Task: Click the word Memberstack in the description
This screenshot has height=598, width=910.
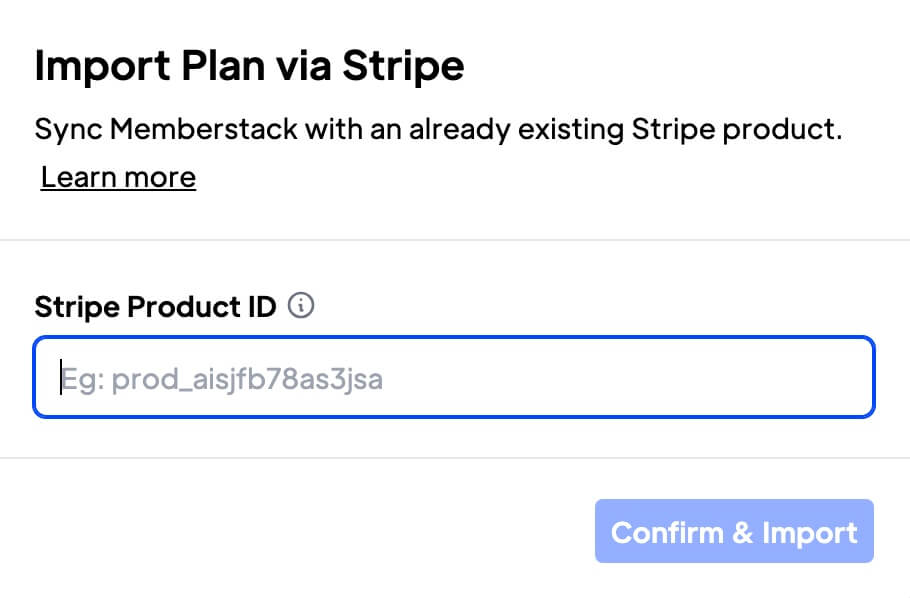Action: (204, 129)
